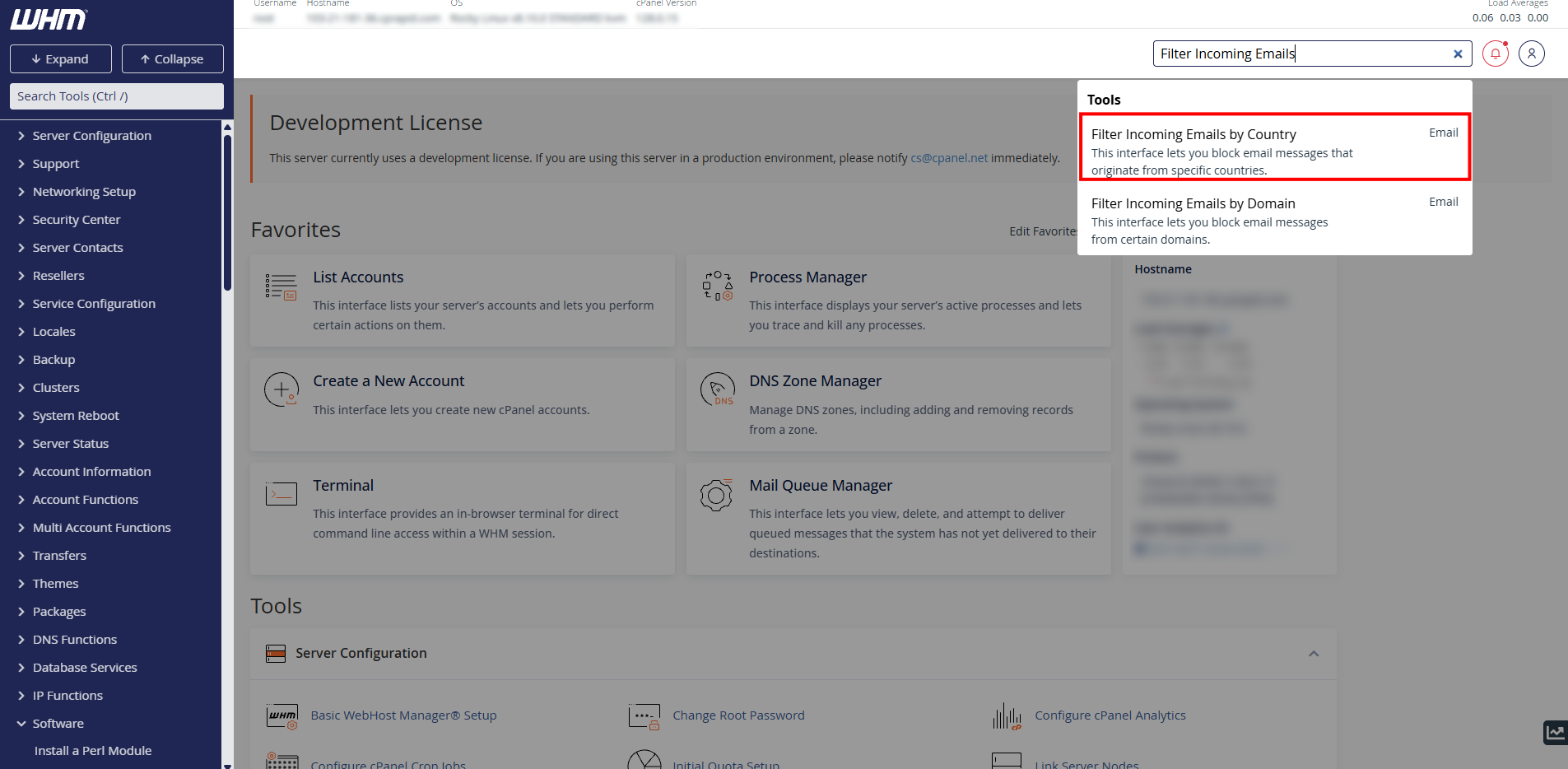
Task: Click the Change Root Password icon
Action: (644, 716)
